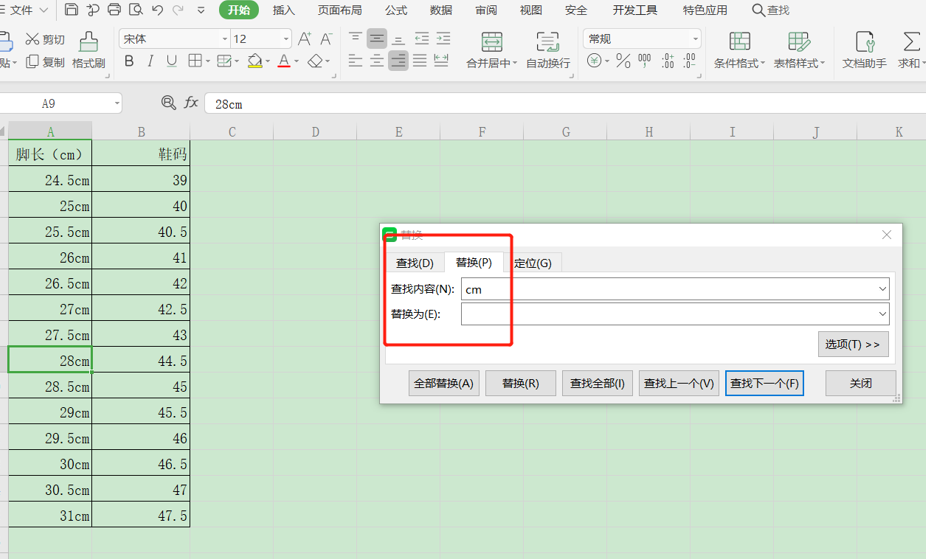Toggle left text alignment
The height and width of the screenshot is (559, 926).
click(x=355, y=60)
